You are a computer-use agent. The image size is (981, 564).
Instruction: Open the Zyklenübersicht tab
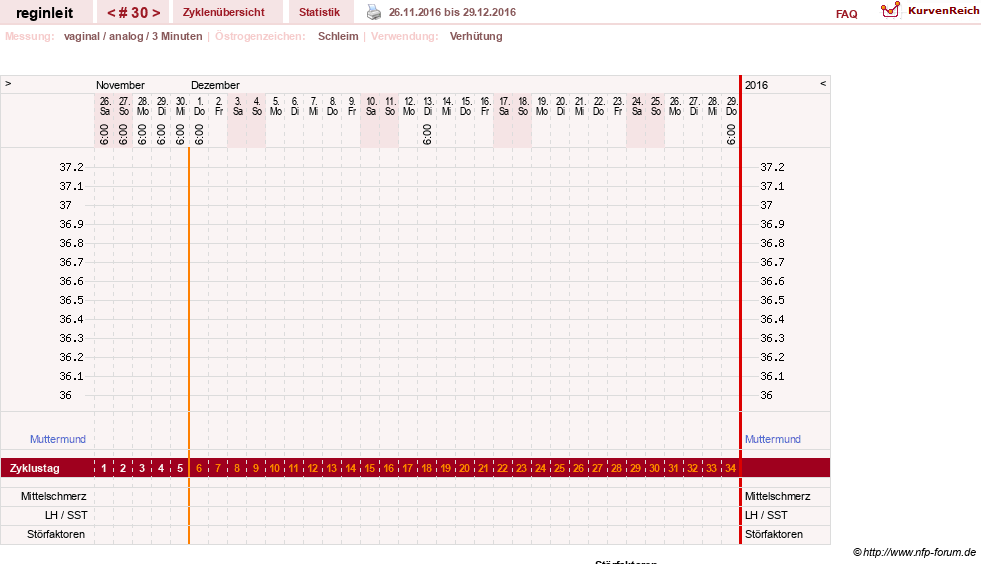pos(224,12)
